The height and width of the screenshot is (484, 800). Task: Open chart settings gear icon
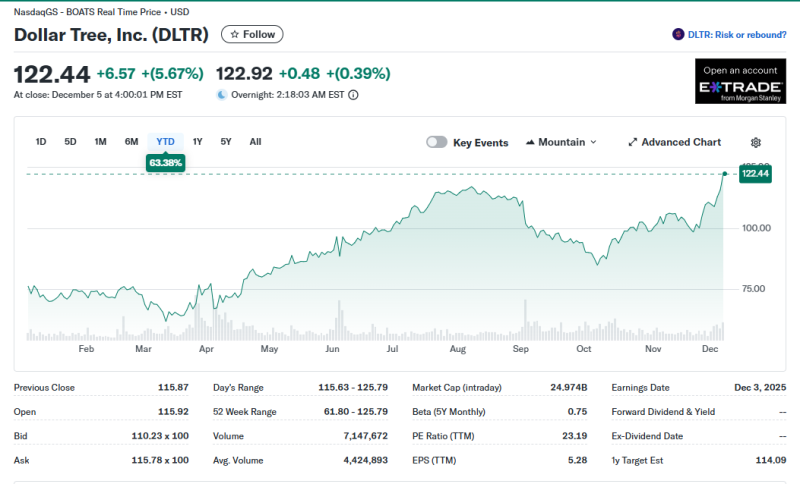[x=756, y=142]
